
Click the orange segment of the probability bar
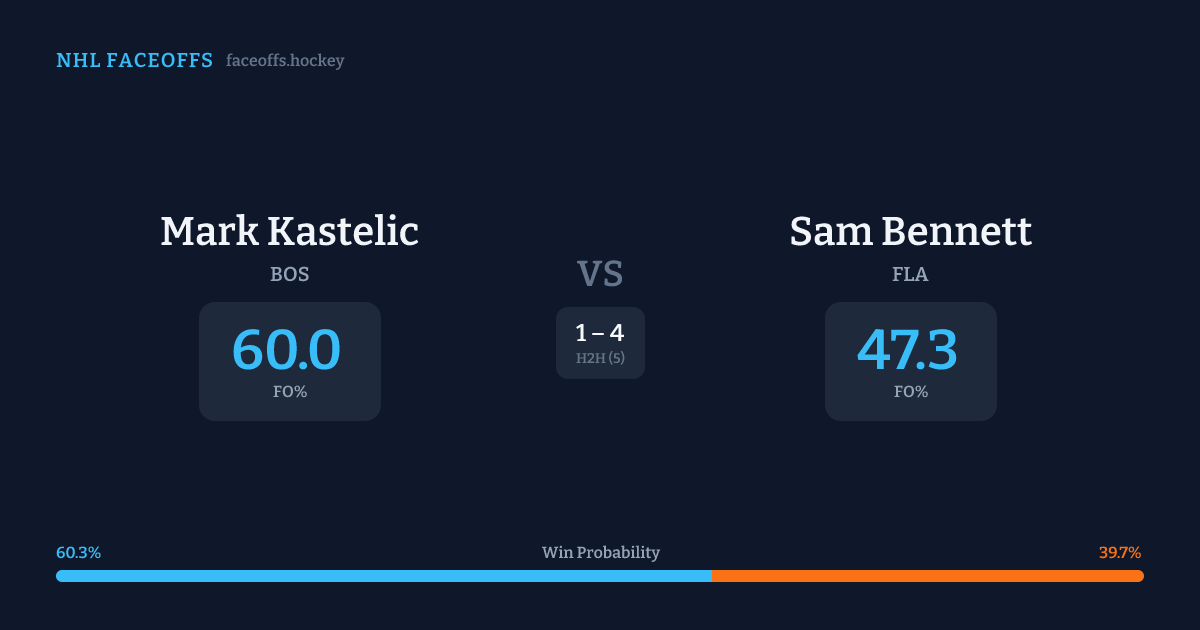[x=927, y=576]
